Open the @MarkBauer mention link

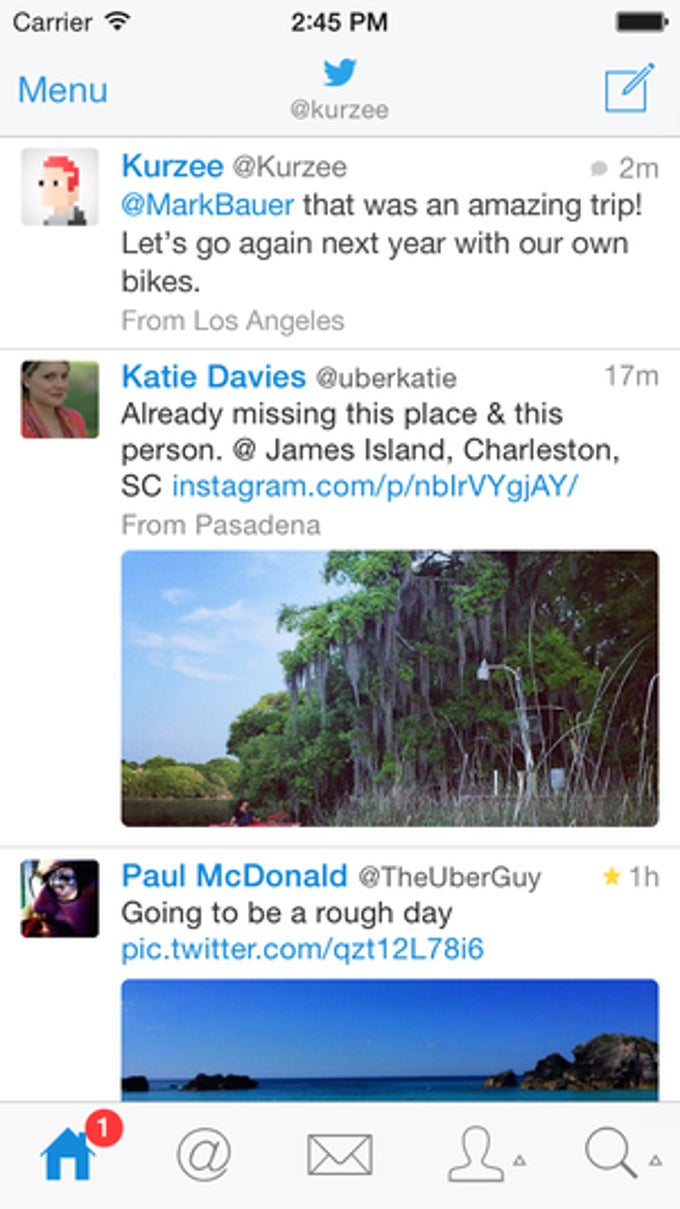208,205
